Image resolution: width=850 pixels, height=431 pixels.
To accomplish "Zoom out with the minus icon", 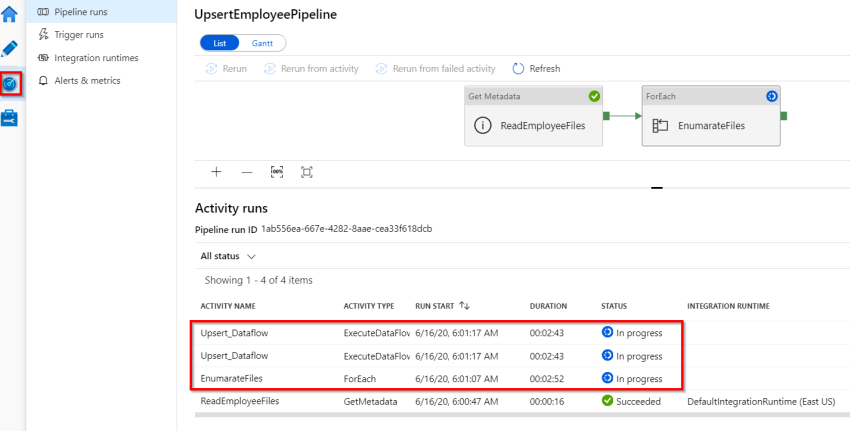I will (x=246, y=172).
